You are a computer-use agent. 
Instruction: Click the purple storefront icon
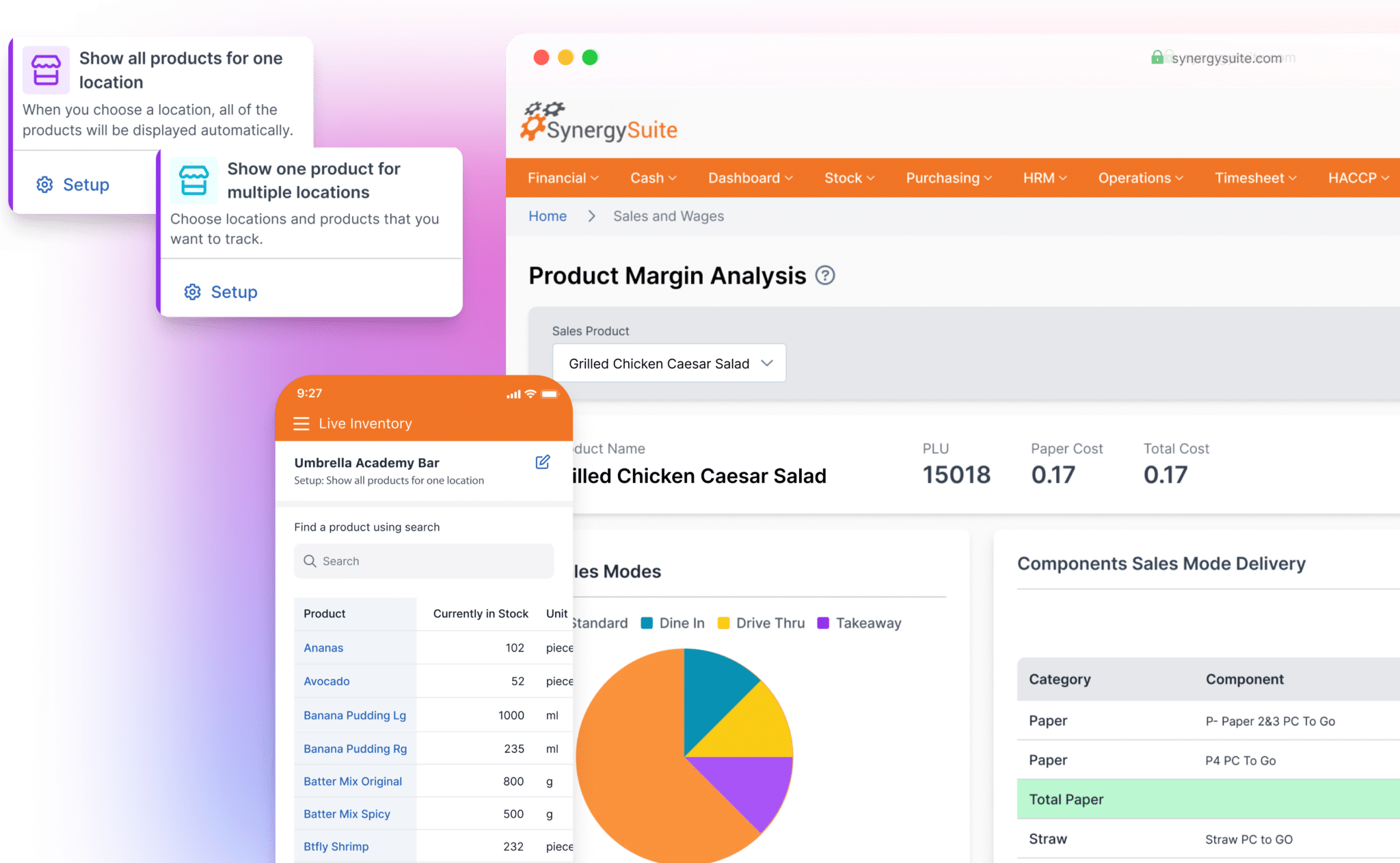point(45,69)
